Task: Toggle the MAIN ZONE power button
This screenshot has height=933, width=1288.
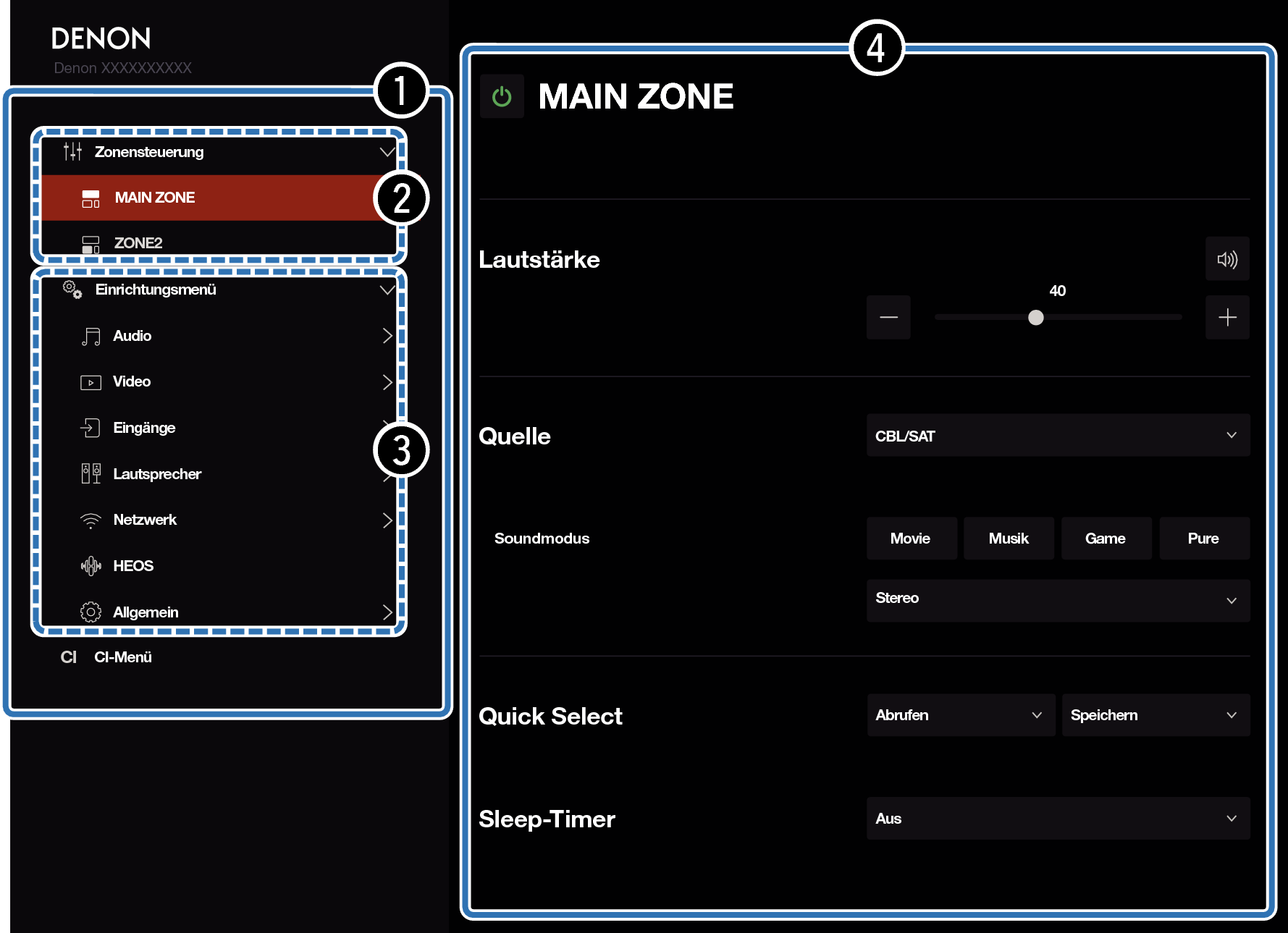Action: [x=502, y=96]
